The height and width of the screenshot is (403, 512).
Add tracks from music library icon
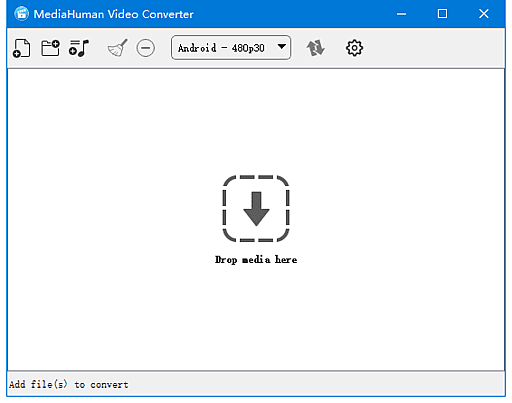79,48
